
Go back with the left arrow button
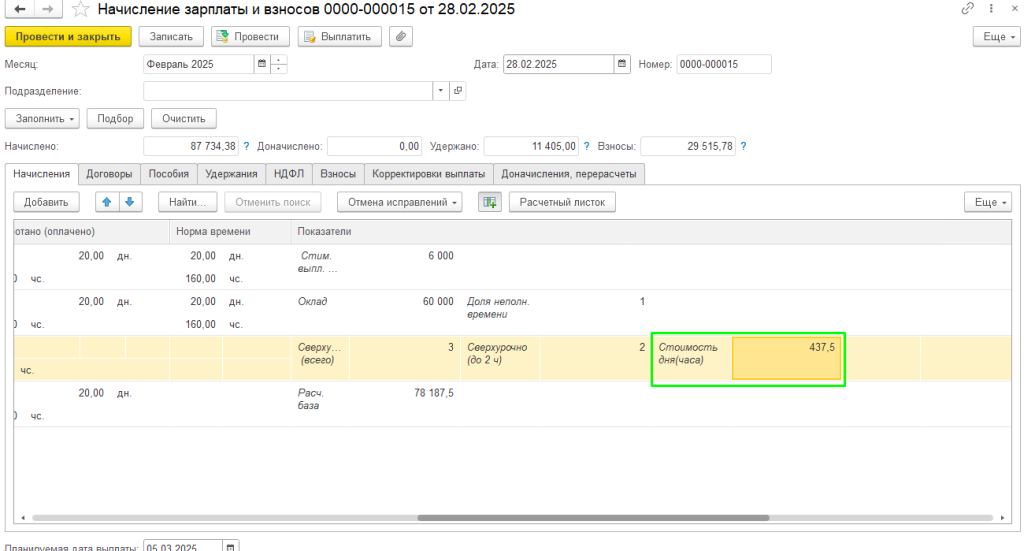pyautogui.click(x=20, y=9)
